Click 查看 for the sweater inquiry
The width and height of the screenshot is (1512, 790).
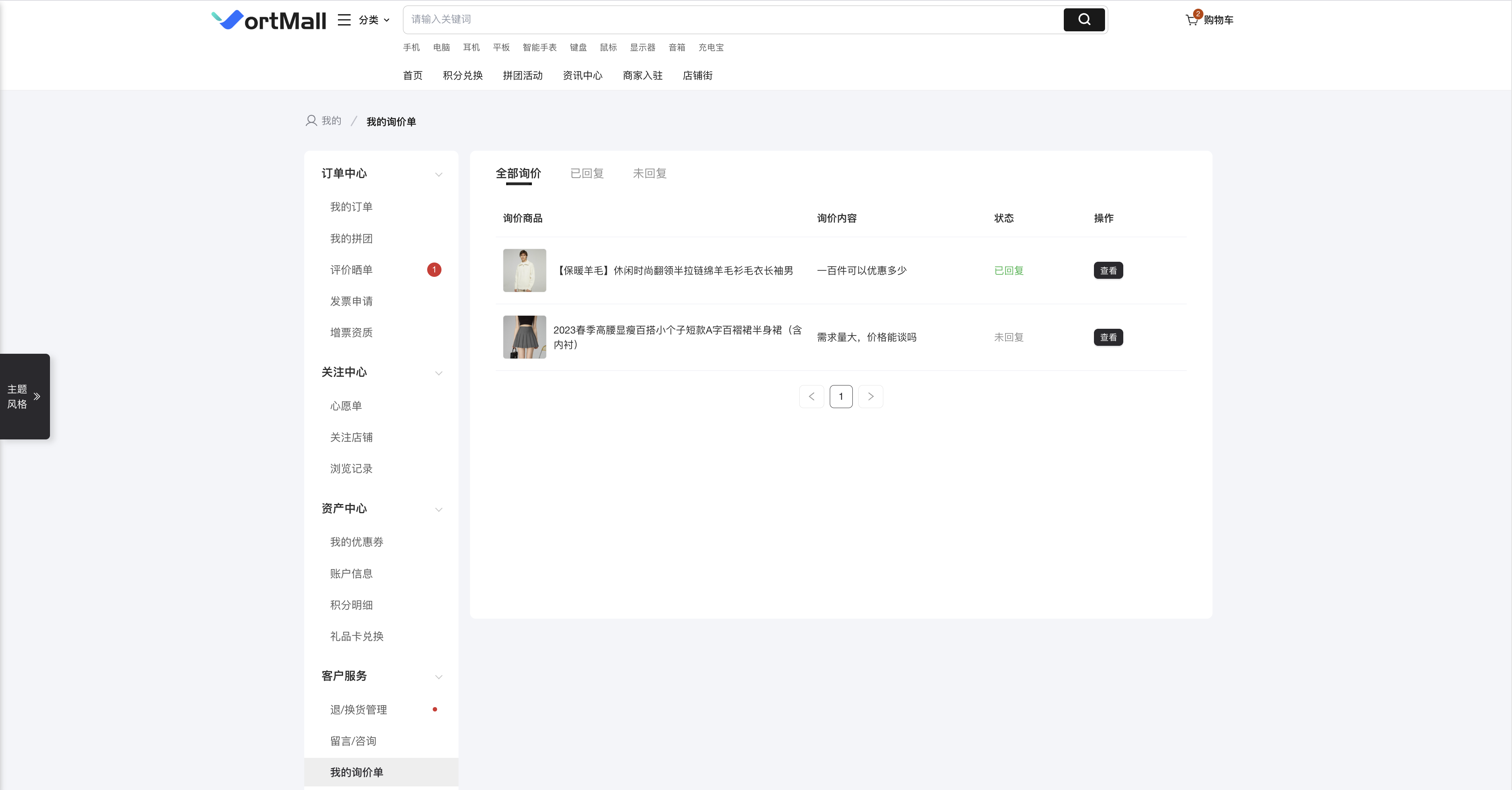pos(1108,270)
